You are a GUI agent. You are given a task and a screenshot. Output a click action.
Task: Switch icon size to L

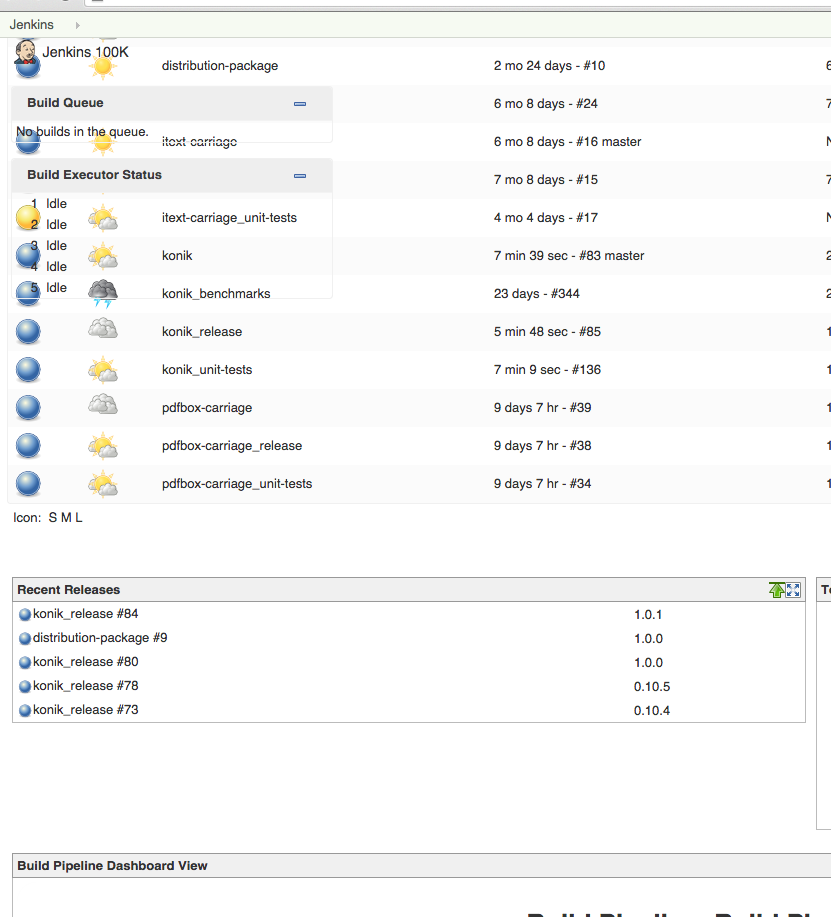pyautogui.click(x=79, y=517)
